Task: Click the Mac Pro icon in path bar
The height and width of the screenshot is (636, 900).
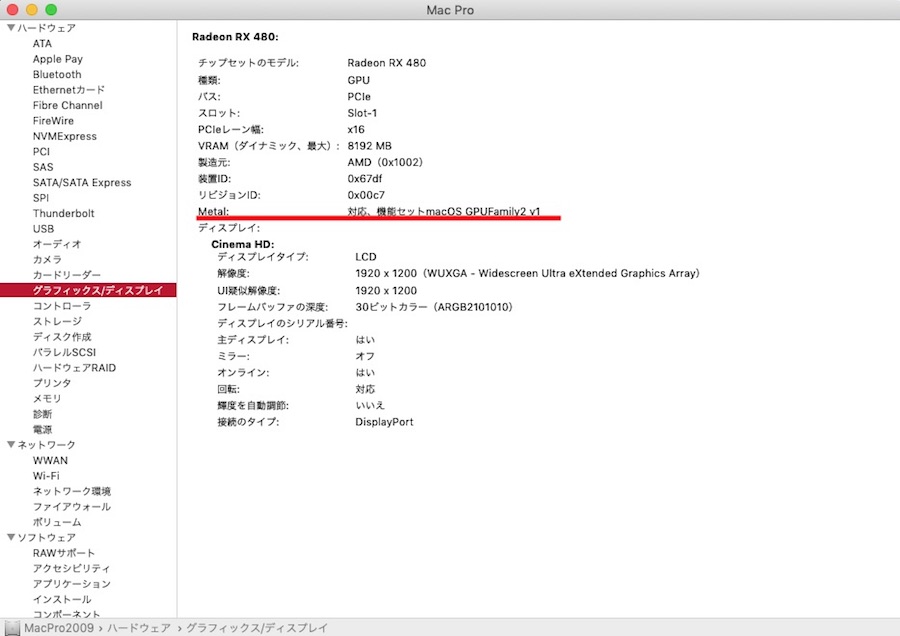Action: click(12, 627)
